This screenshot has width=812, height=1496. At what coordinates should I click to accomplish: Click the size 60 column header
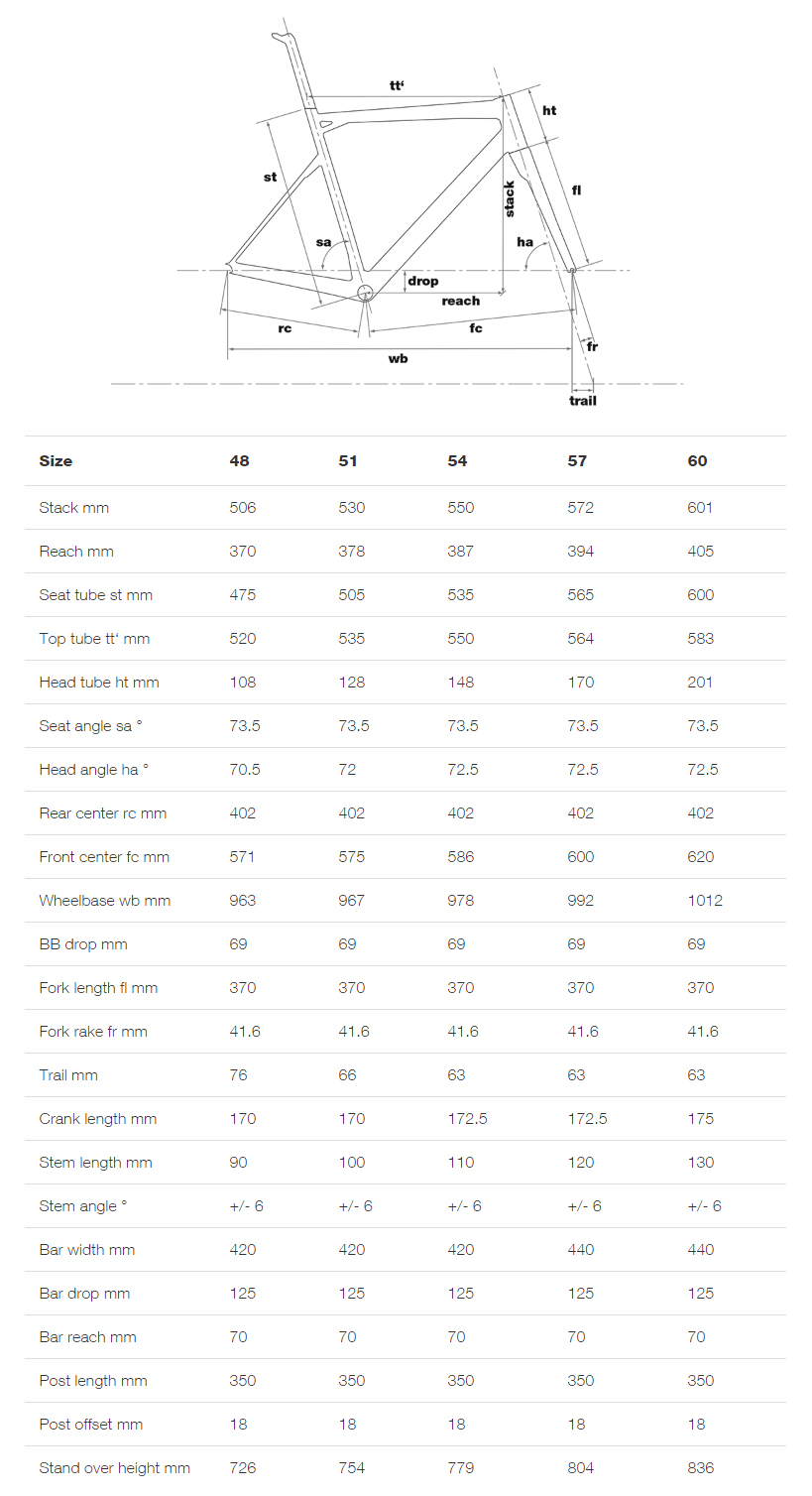point(697,461)
